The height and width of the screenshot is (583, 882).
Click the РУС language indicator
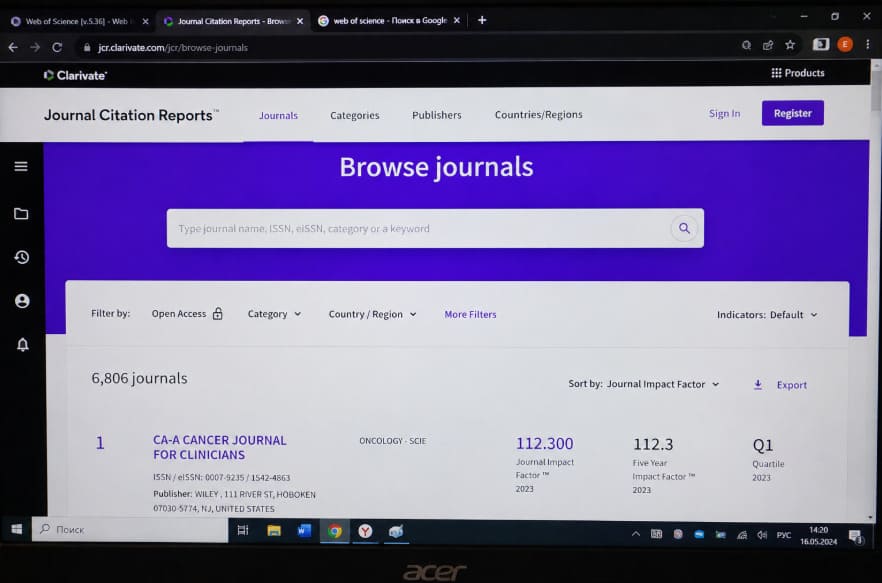coord(784,535)
